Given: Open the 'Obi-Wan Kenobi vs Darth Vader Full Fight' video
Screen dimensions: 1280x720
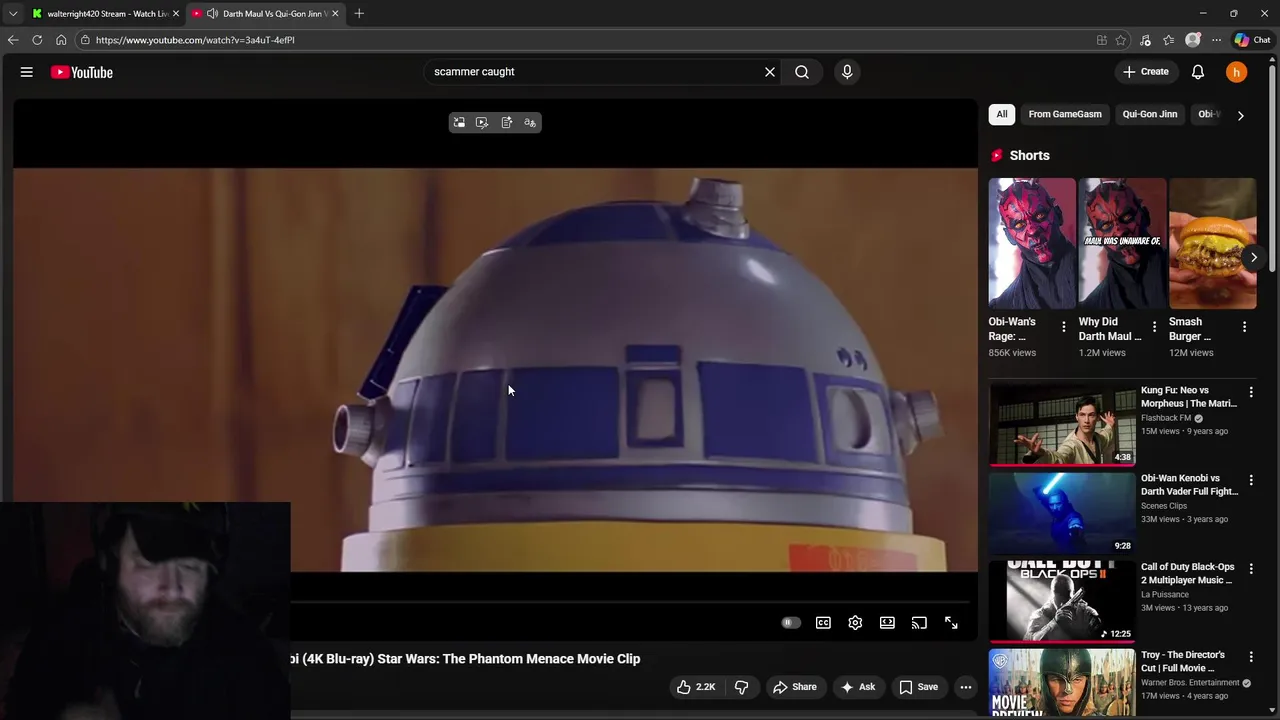Looking at the screenshot, I should coord(1190,485).
